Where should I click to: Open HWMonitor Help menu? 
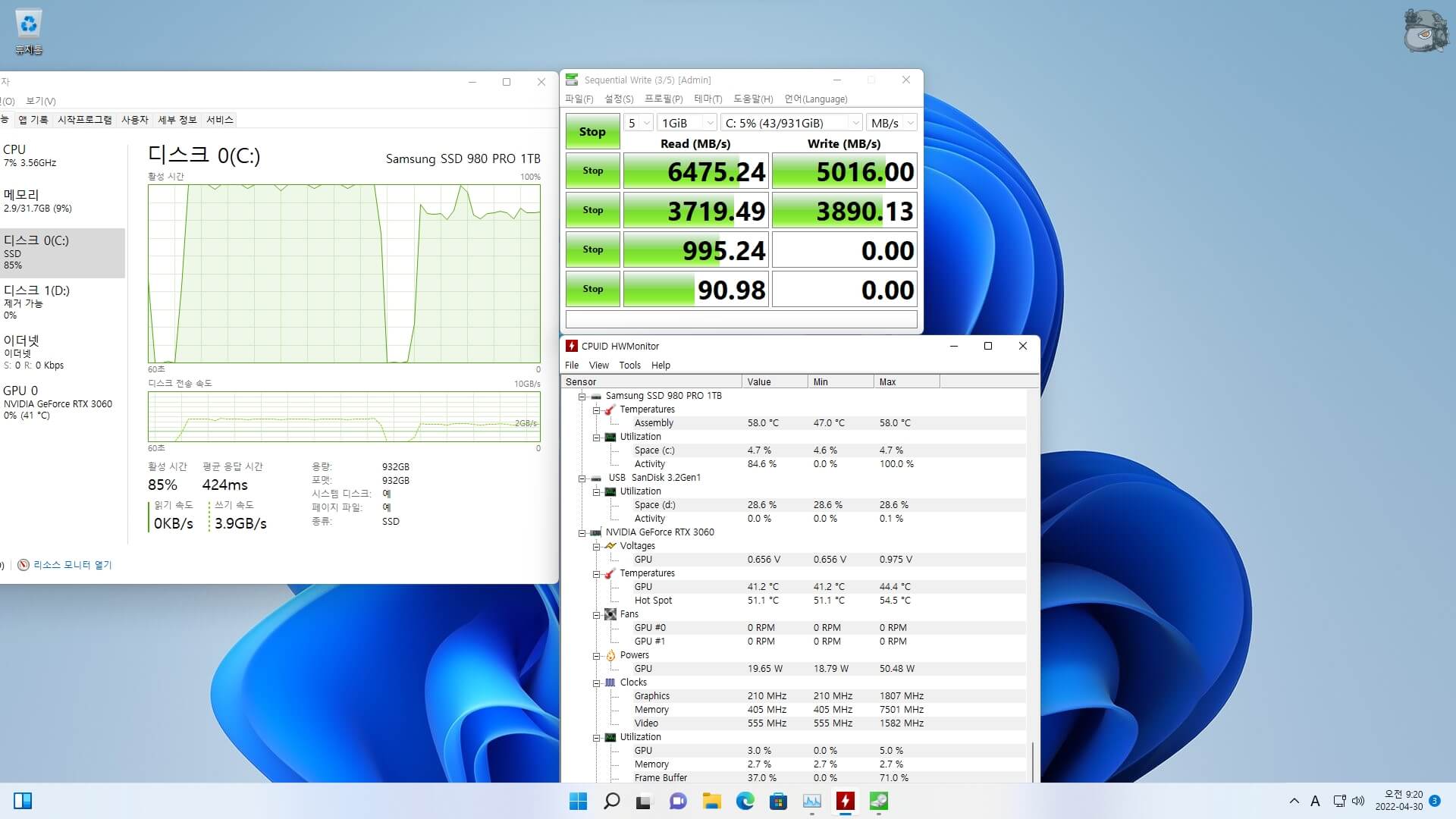[661, 365]
